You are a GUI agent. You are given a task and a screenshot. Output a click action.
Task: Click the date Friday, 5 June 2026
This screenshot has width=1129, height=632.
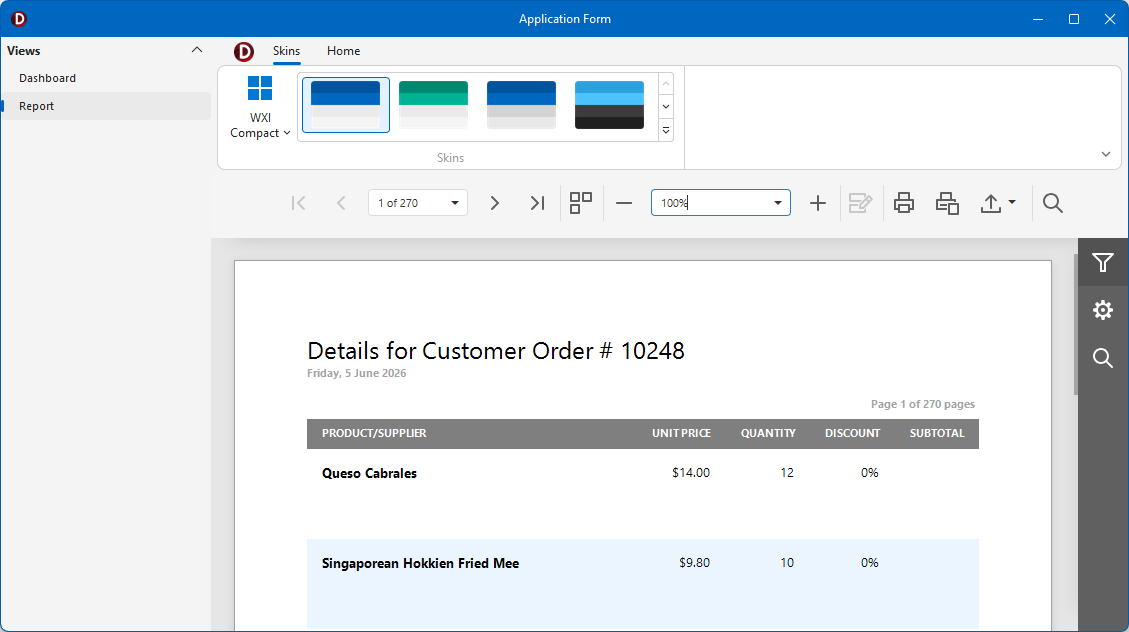coord(356,374)
